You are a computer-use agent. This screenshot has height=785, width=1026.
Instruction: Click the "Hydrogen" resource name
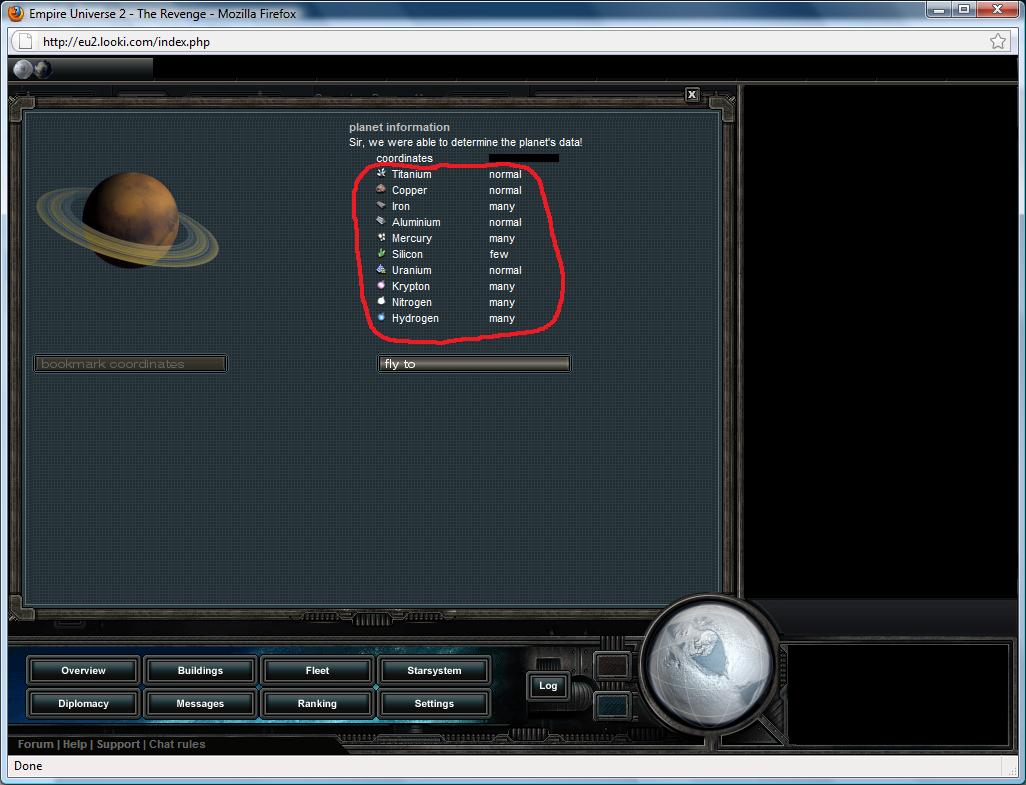pyautogui.click(x=416, y=319)
